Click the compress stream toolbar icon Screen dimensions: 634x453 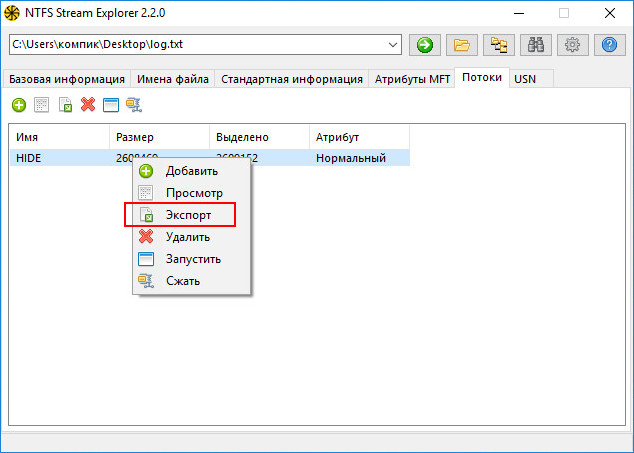[x=134, y=105]
